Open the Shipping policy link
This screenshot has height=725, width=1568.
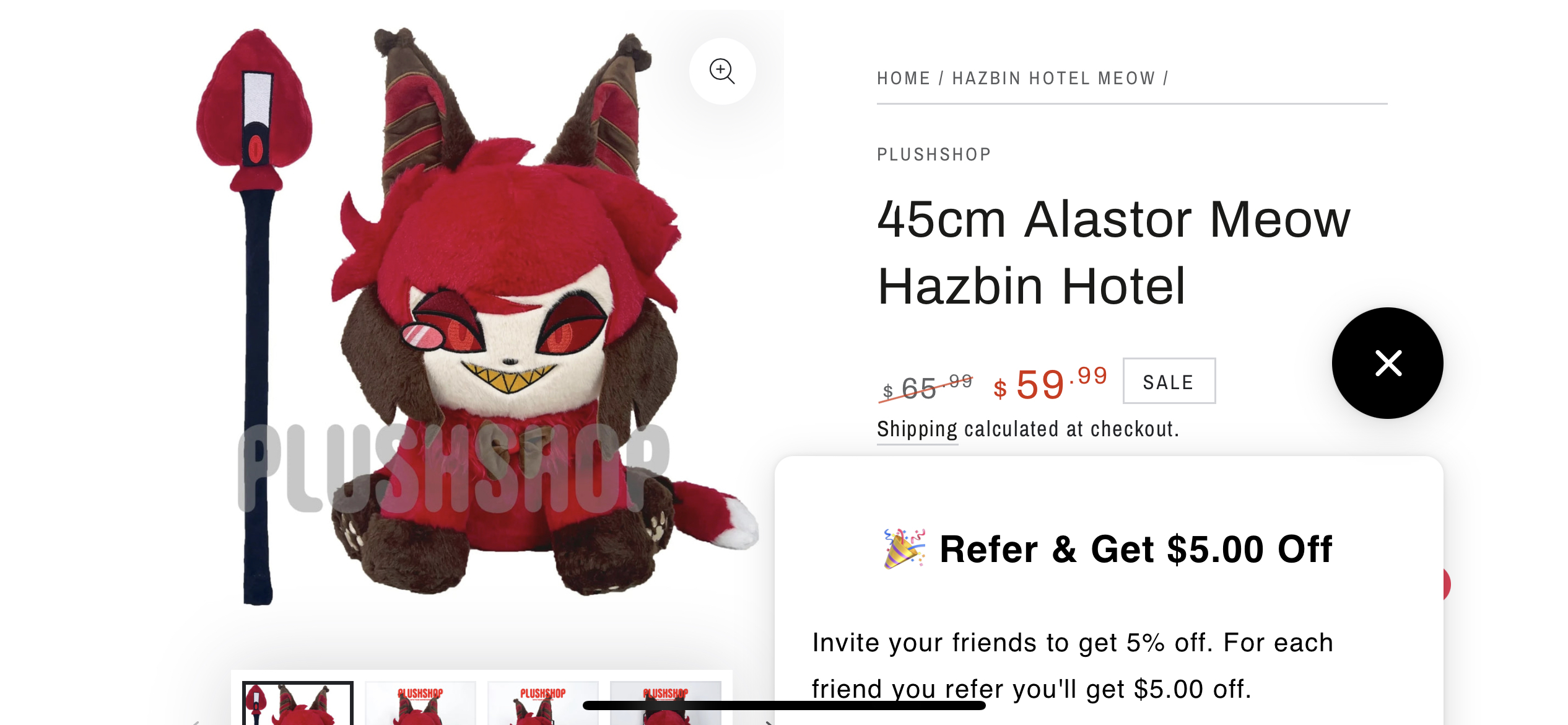point(917,429)
